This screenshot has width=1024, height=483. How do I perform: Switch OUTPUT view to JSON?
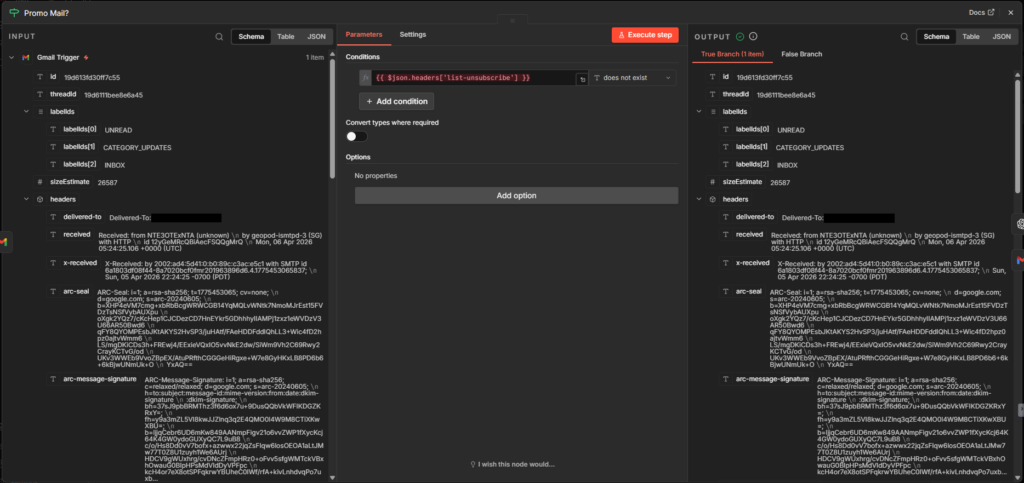tap(1001, 37)
